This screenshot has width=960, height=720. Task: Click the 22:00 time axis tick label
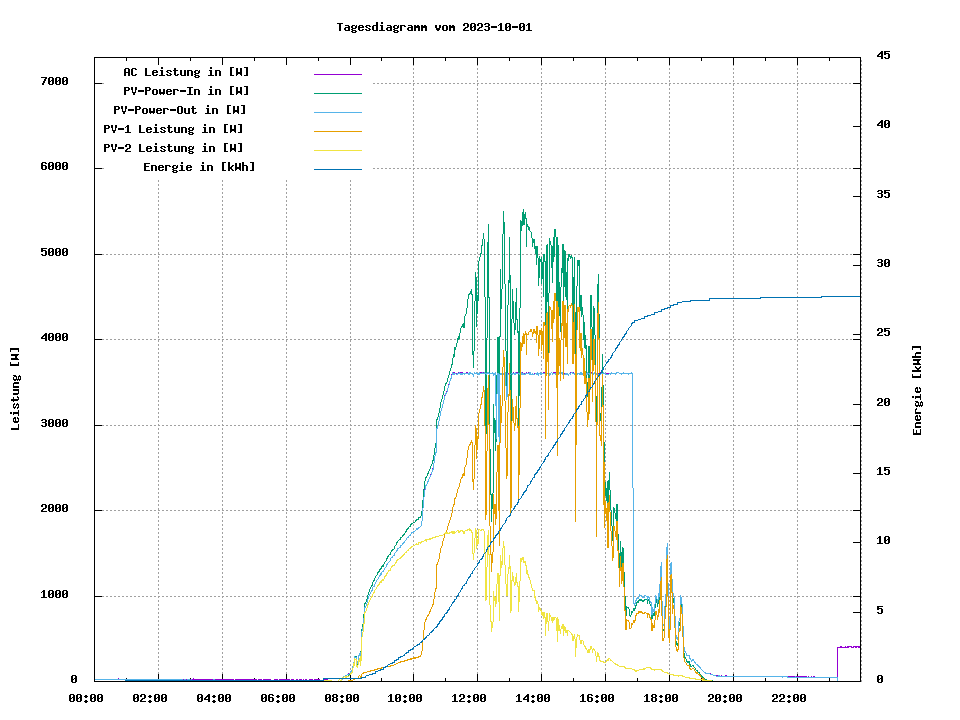pos(789,698)
